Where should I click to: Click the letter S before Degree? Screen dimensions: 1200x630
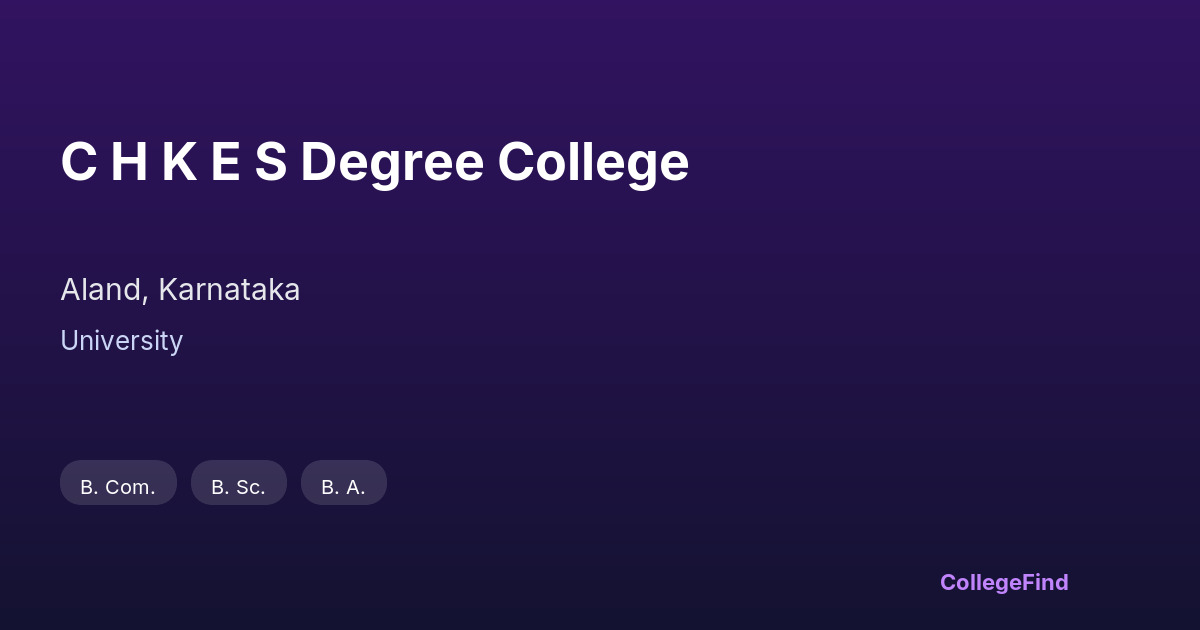point(270,162)
